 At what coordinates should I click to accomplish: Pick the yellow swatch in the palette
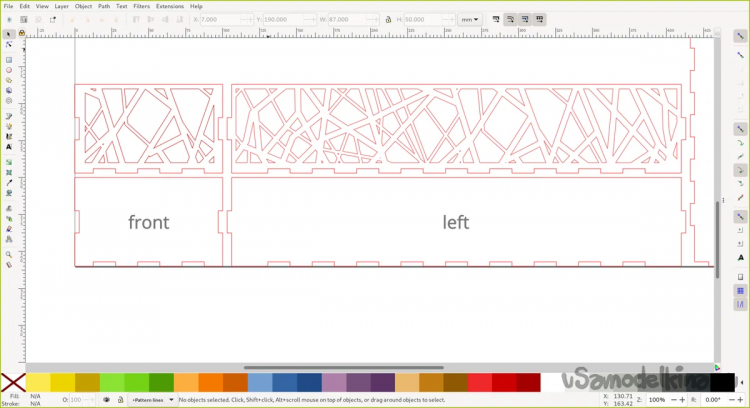click(38, 383)
